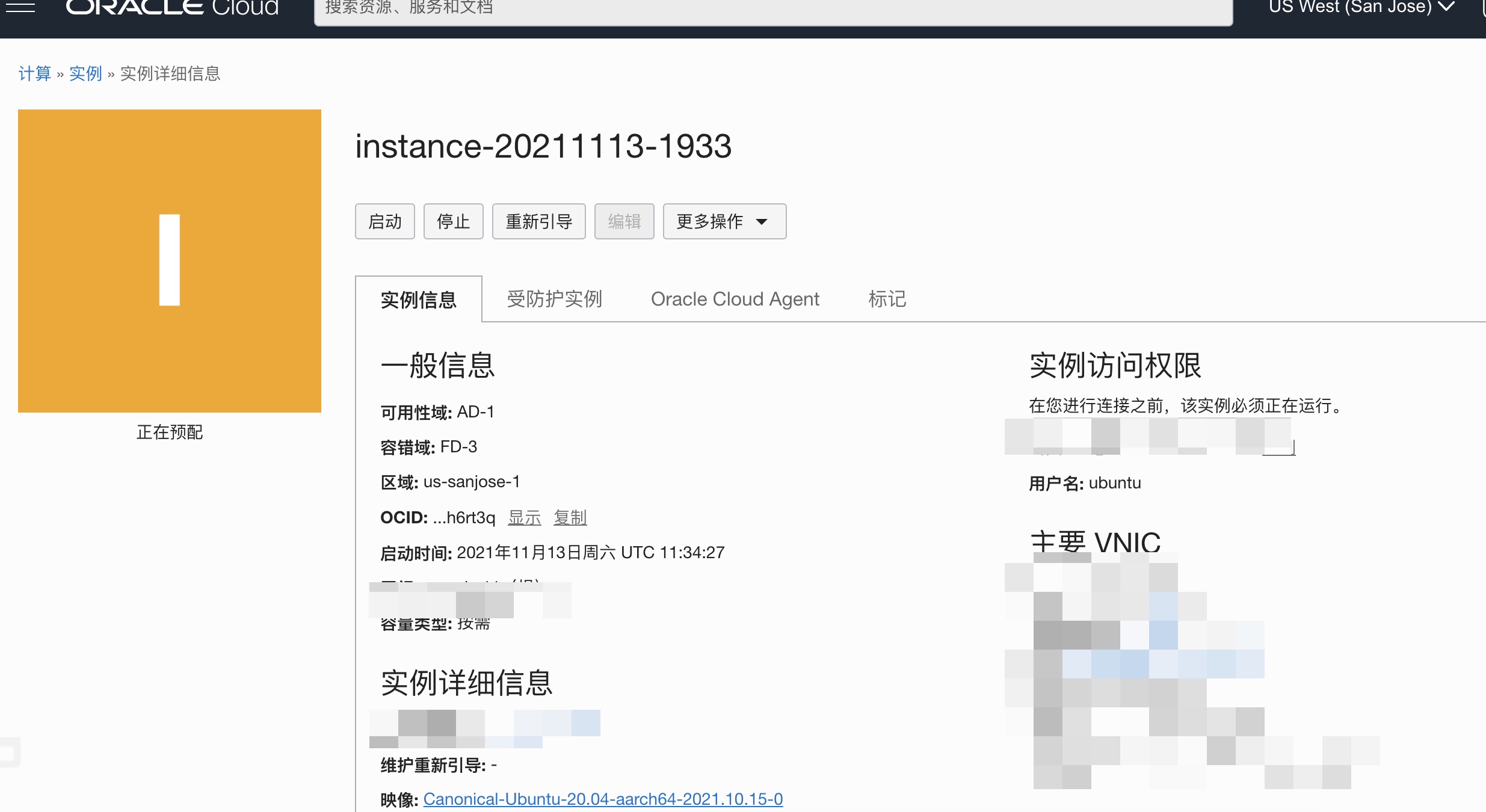Screen dimensions: 1486x812
Task: Click 复制 next to OCID
Action: 570,517
